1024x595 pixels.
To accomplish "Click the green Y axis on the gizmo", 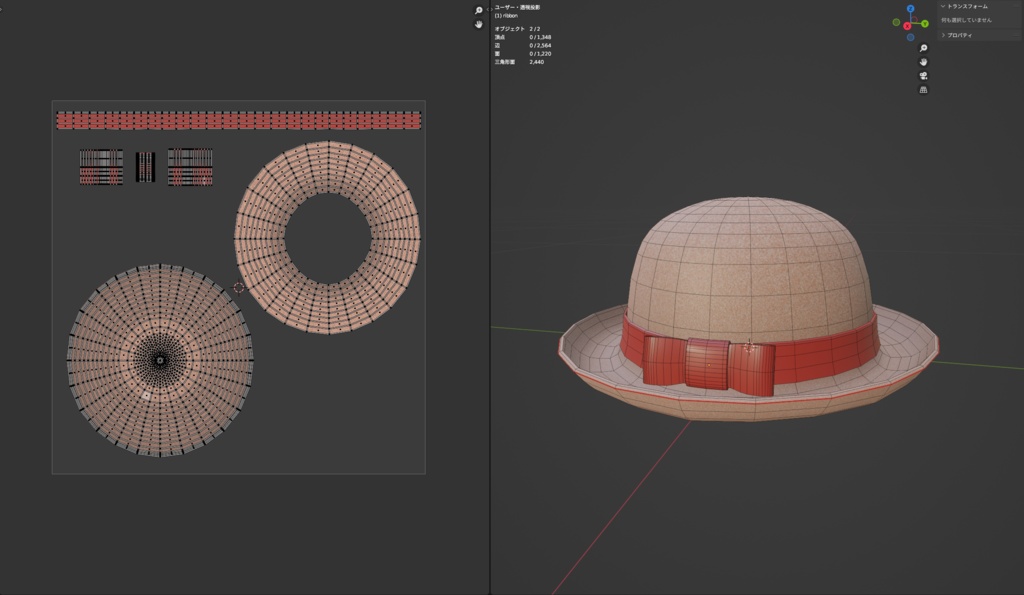I will (925, 22).
